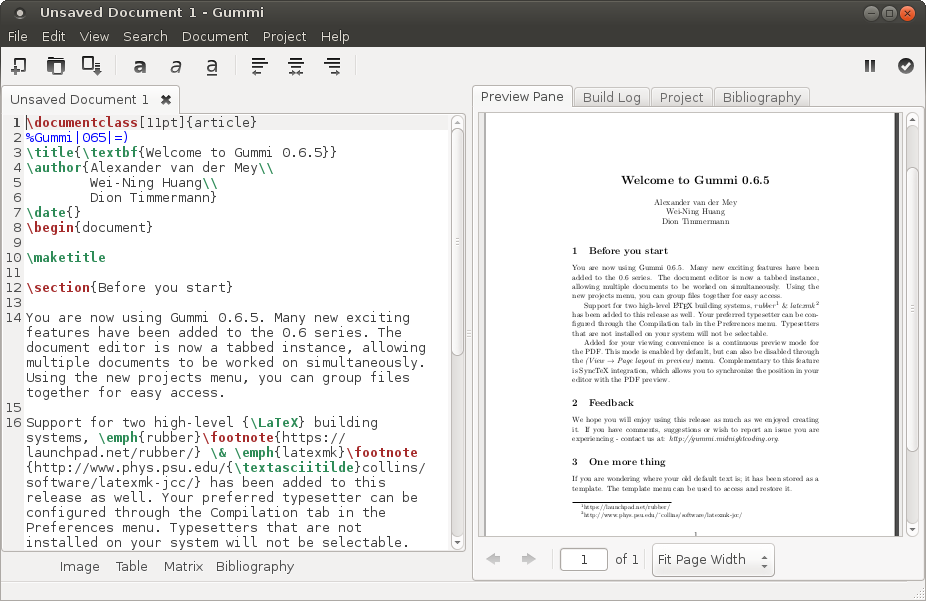Viewport: 926px width, 601px height.
Task: Open the View menu
Action: click(94, 37)
